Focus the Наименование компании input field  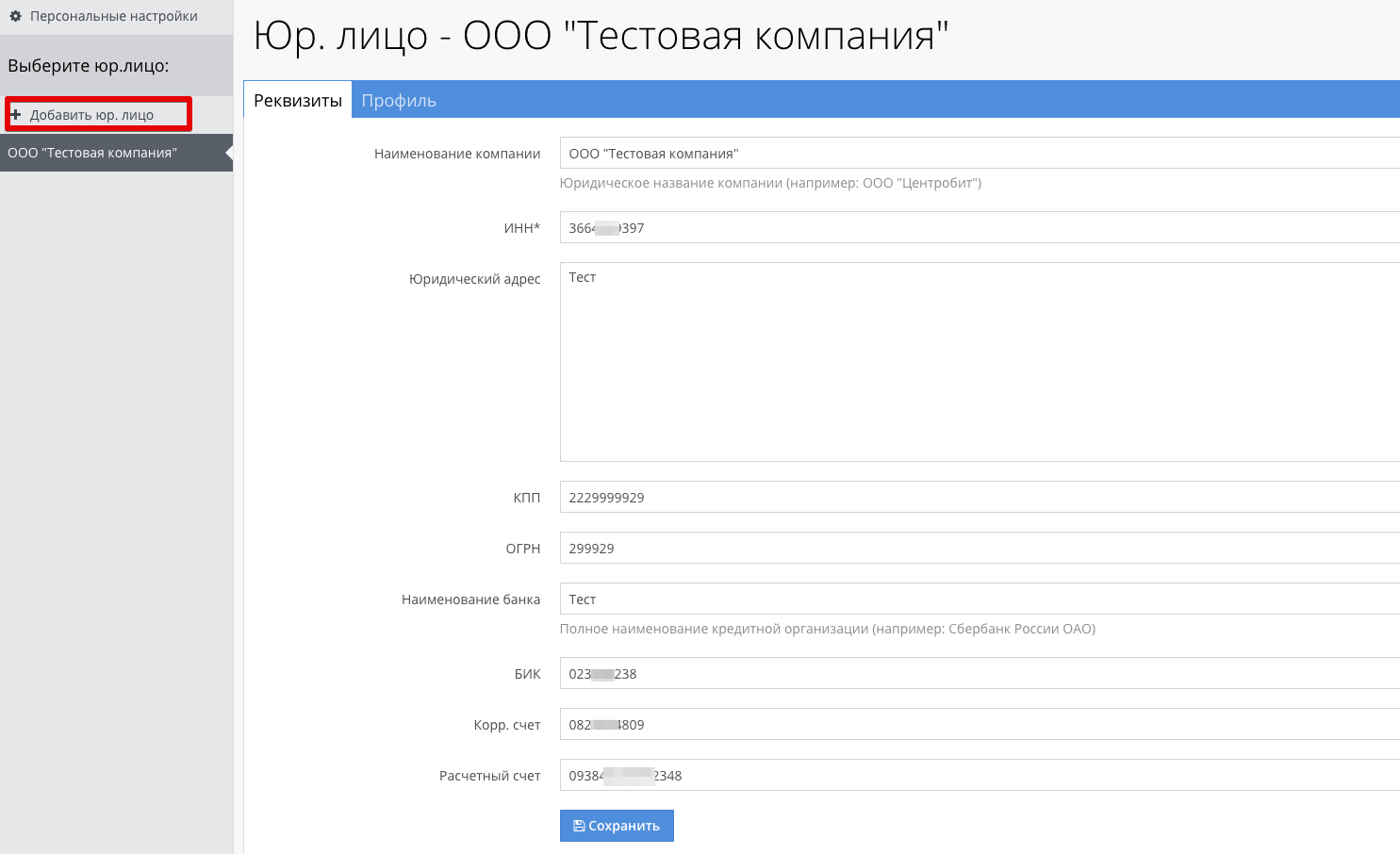coord(980,154)
